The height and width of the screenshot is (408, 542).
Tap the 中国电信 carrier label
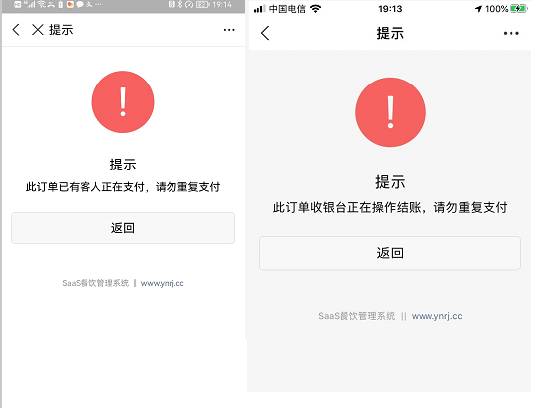(287, 9)
